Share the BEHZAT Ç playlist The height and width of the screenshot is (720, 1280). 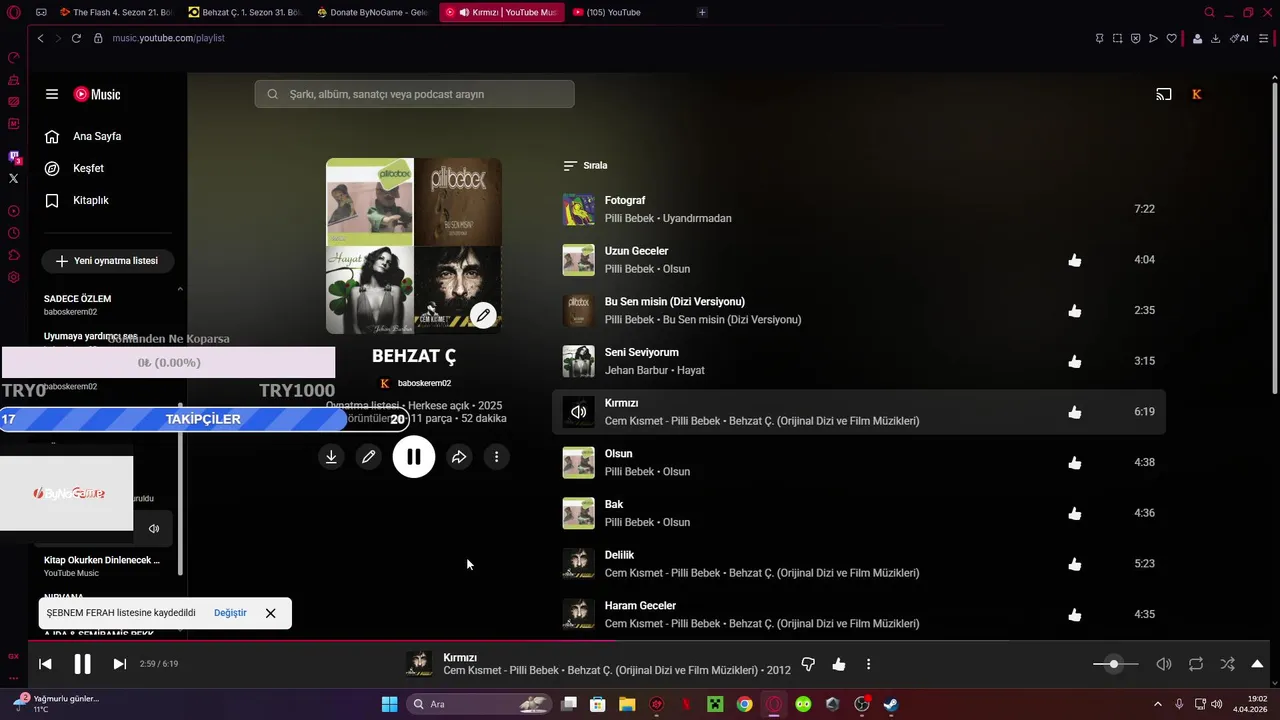point(459,457)
